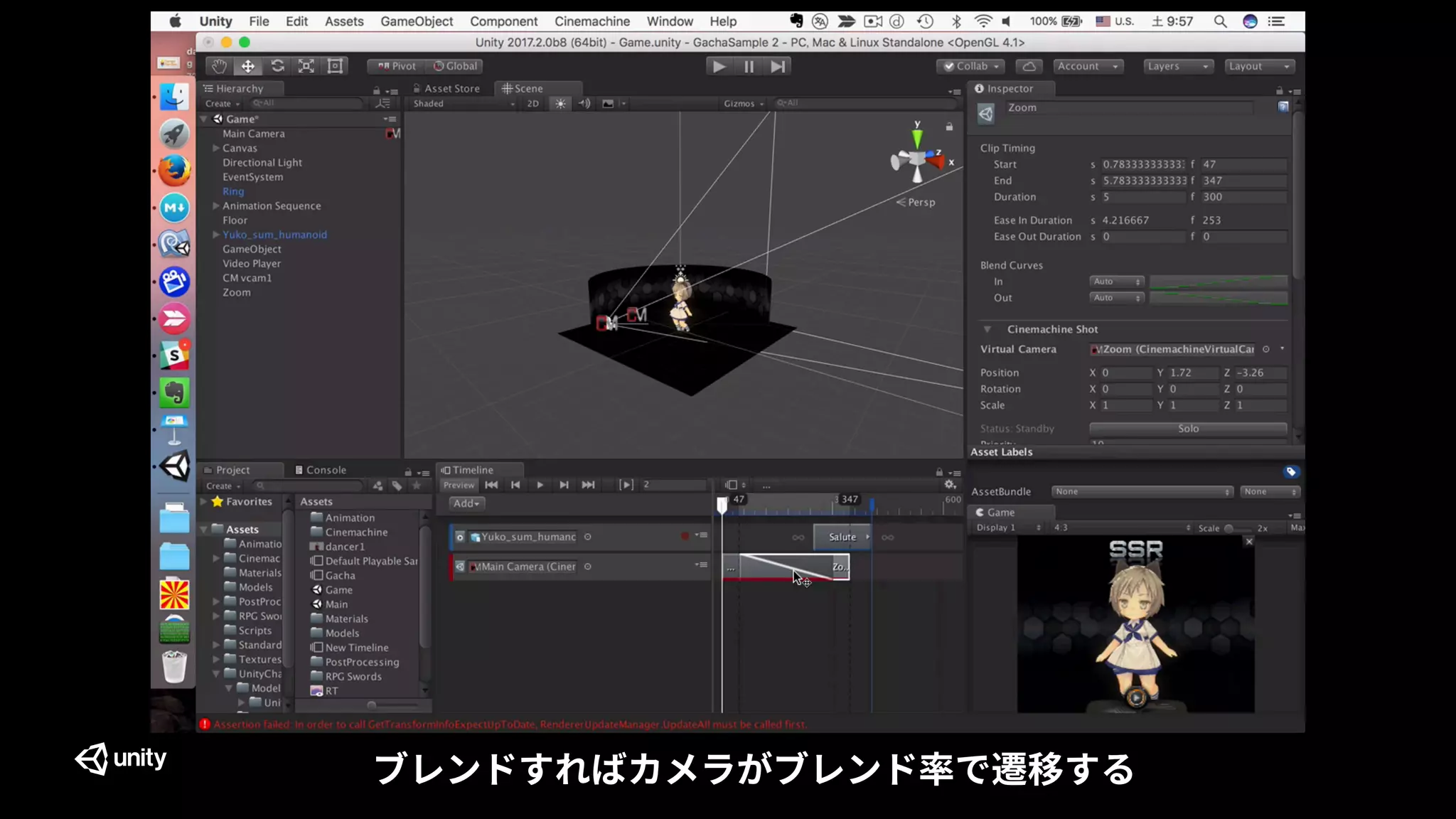Viewport: 1456px width, 819px height.
Task: Expand Yuko_sum_humanoid in Hierarchy
Action: [x=215, y=235]
